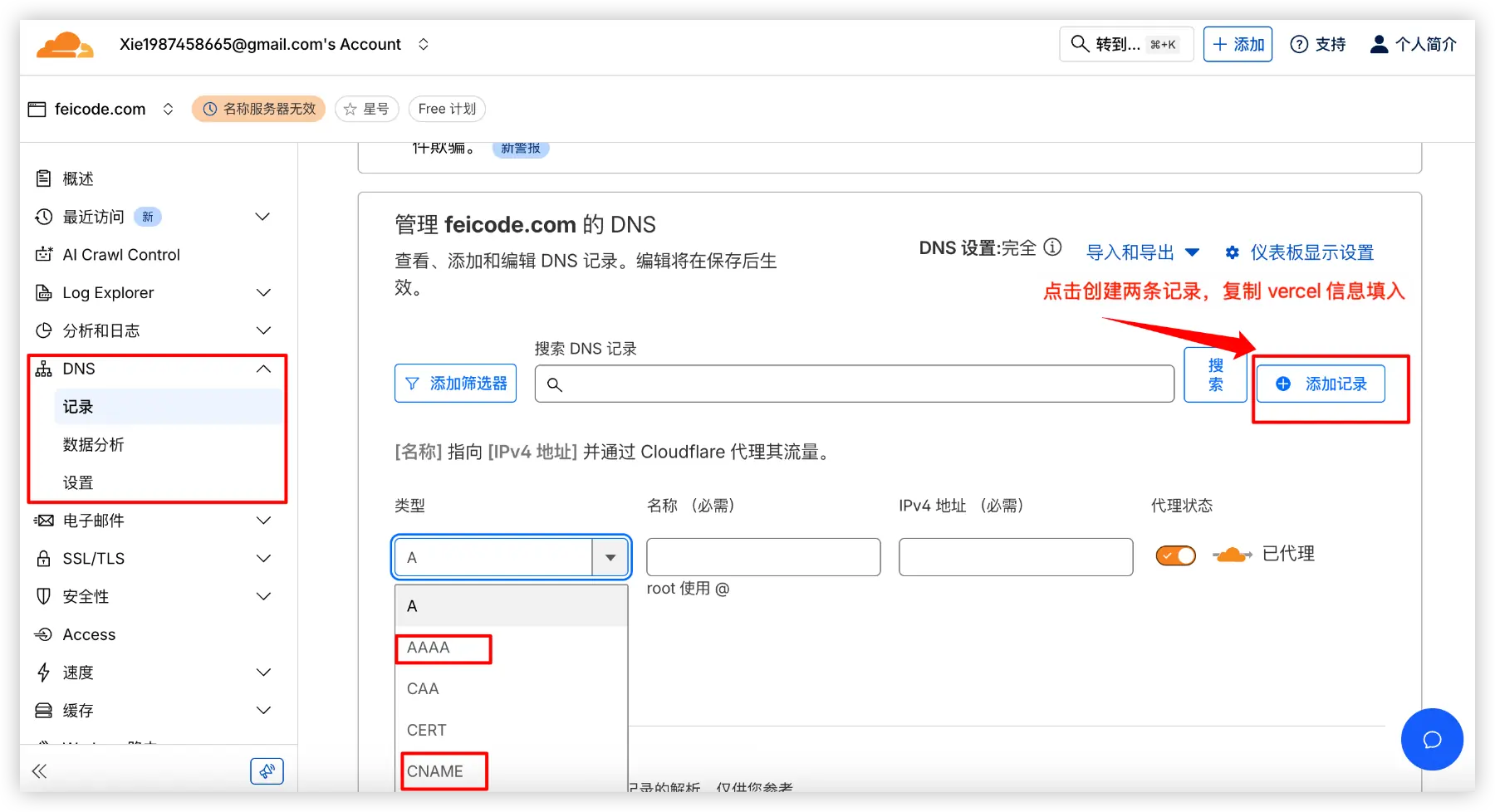This screenshot has height=812, width=1495.
Task: Open AI Crawl Control
Action: pyautogui.click(x=121, y=255)
